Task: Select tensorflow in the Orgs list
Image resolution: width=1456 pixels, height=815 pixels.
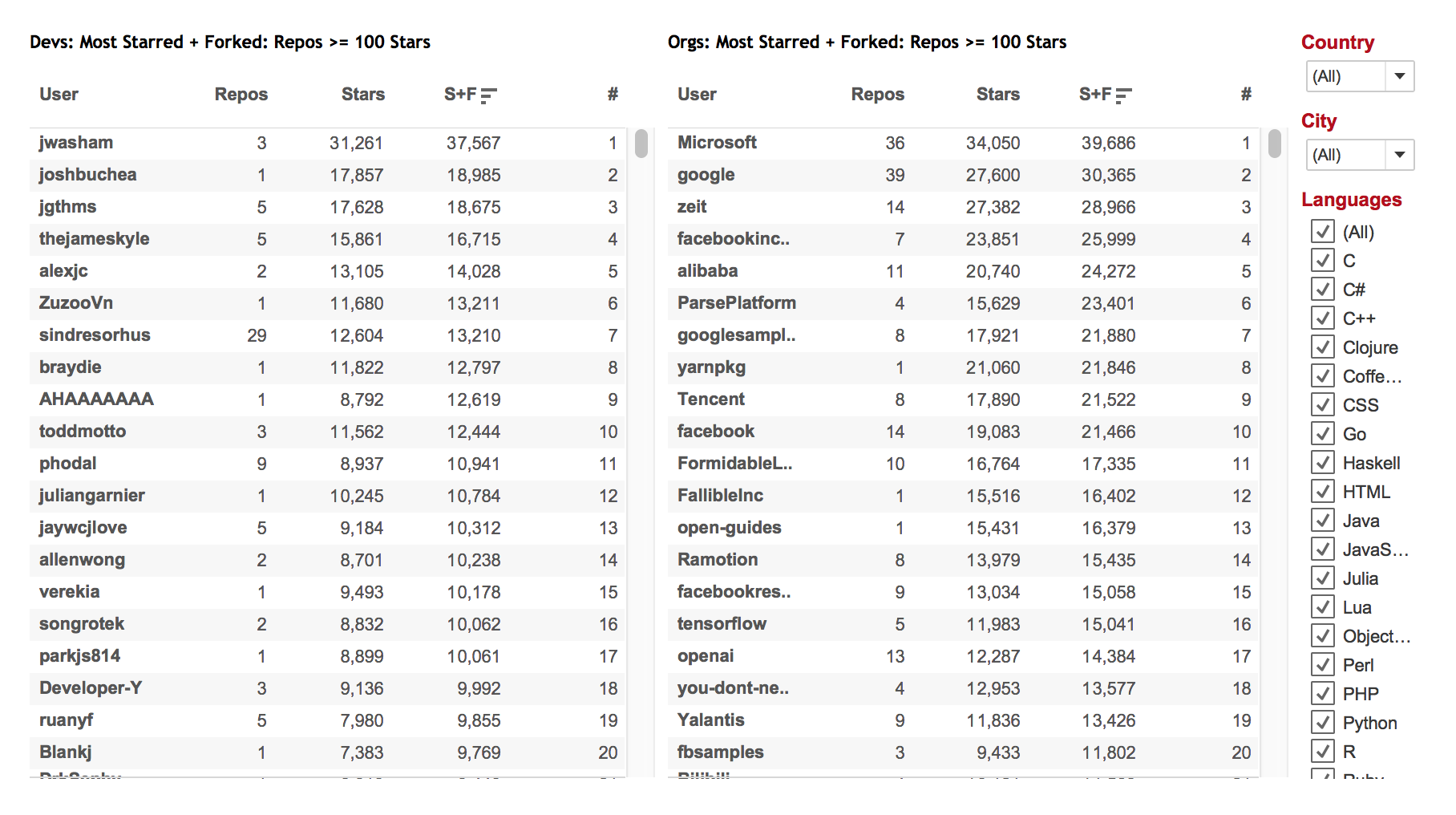Action: (722, 624)
